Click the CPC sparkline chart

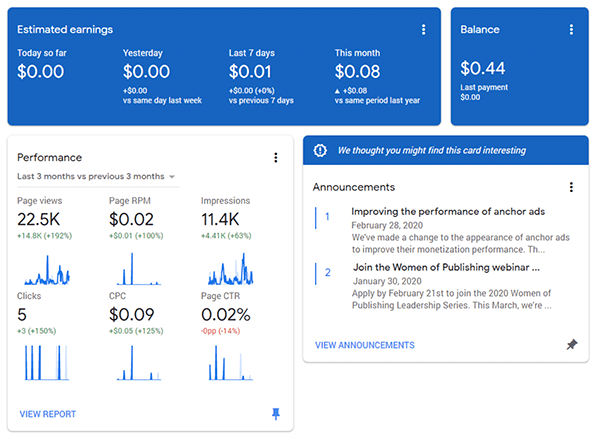(140, 364)
